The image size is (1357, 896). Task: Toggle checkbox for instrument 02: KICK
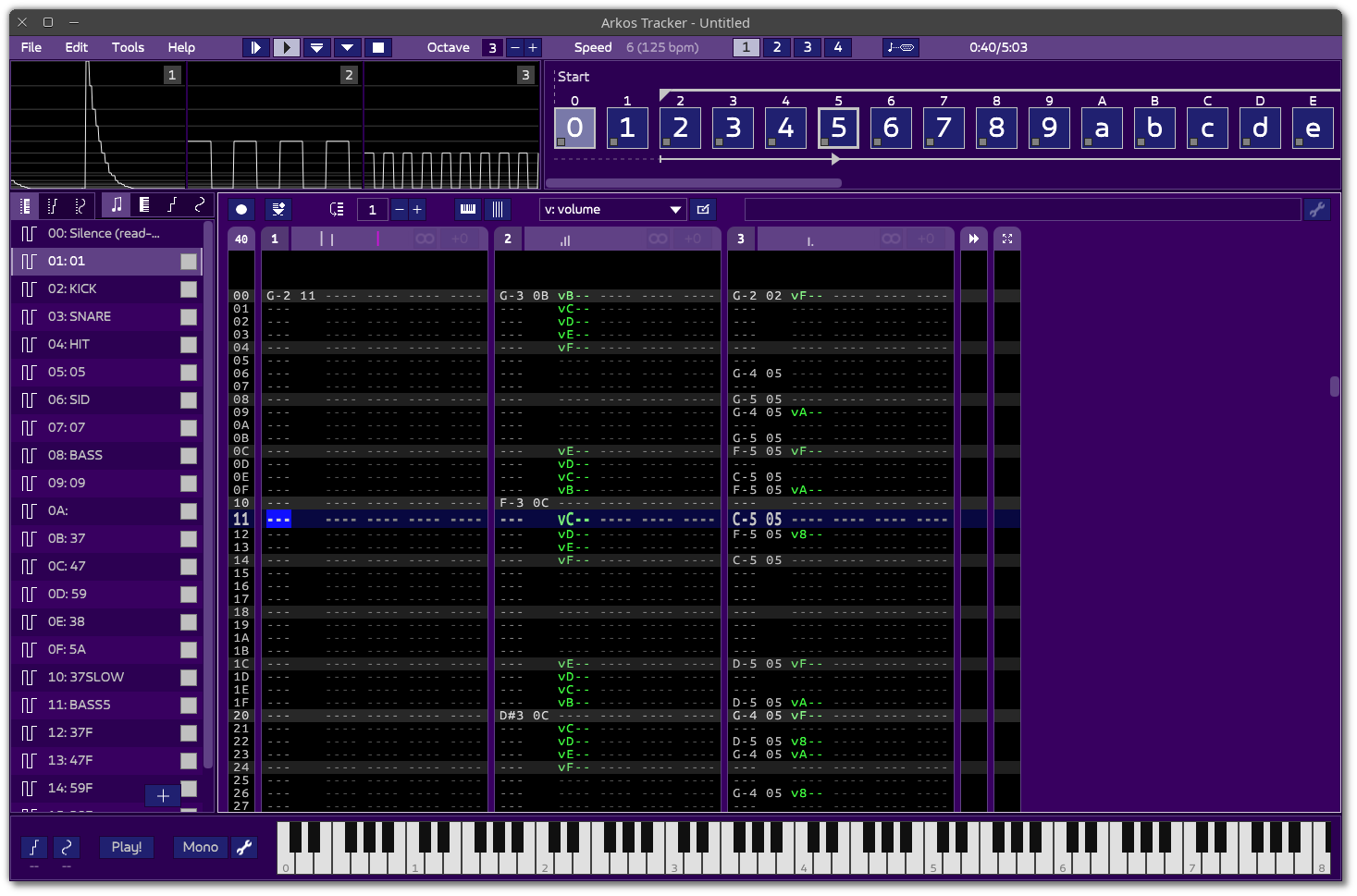click(189, 289)
